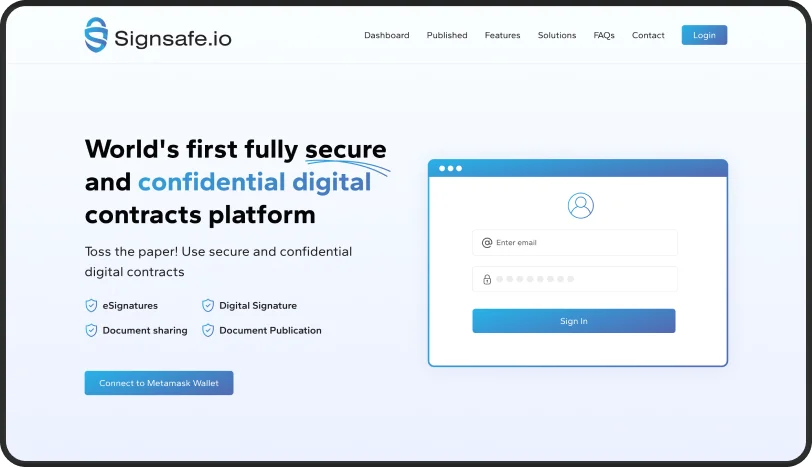Open the Features navigation link
This screenshot has width=812, height=467.
click(502, 35)
